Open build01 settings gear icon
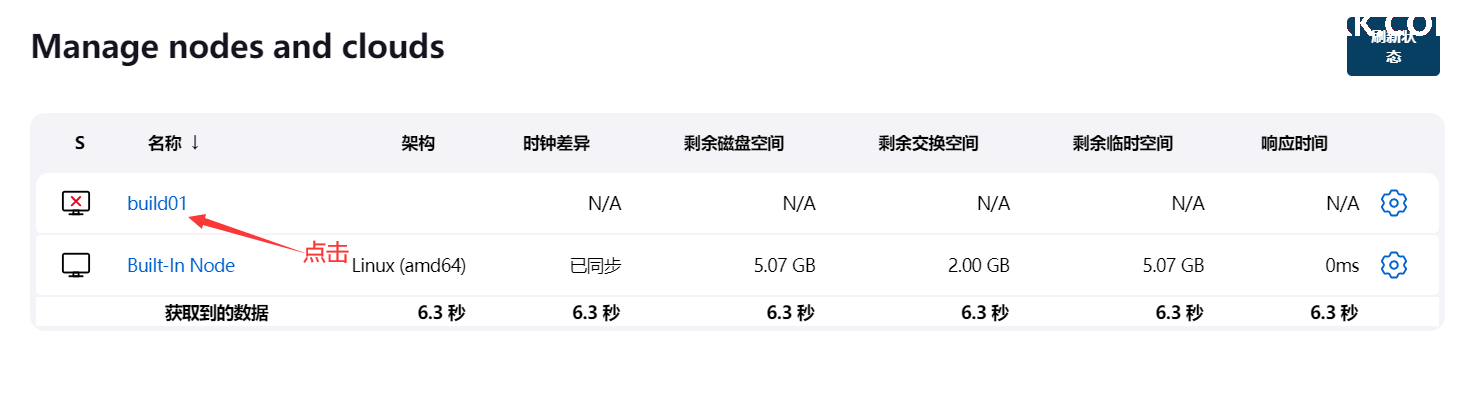The height and width of the screenshot is (402, 1468). pos(1393,203)
